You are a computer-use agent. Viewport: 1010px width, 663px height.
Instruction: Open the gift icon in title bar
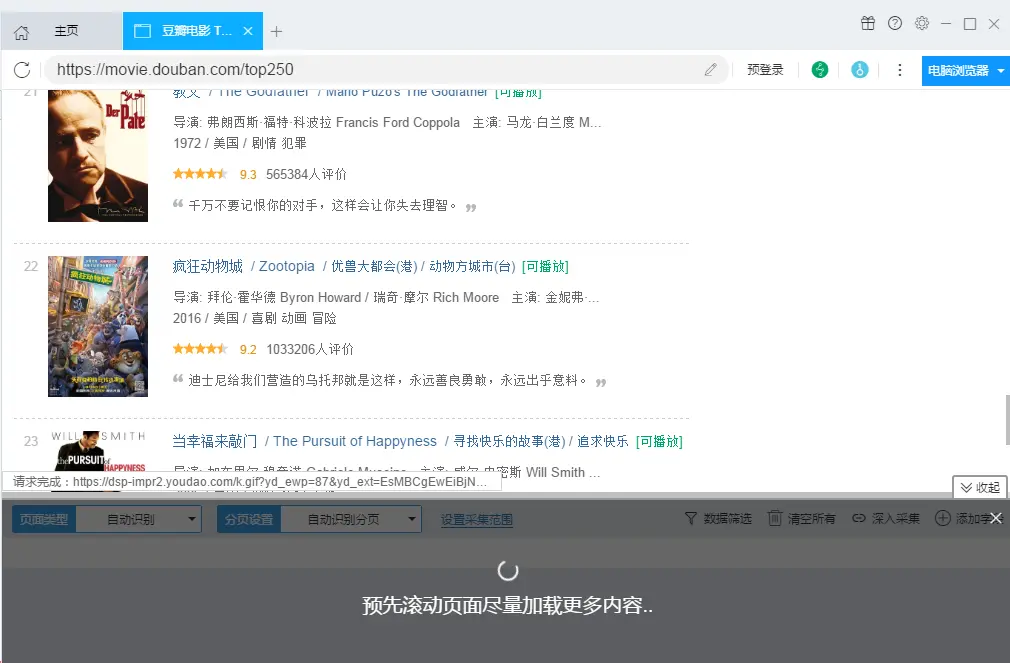[x=868, y=23]
